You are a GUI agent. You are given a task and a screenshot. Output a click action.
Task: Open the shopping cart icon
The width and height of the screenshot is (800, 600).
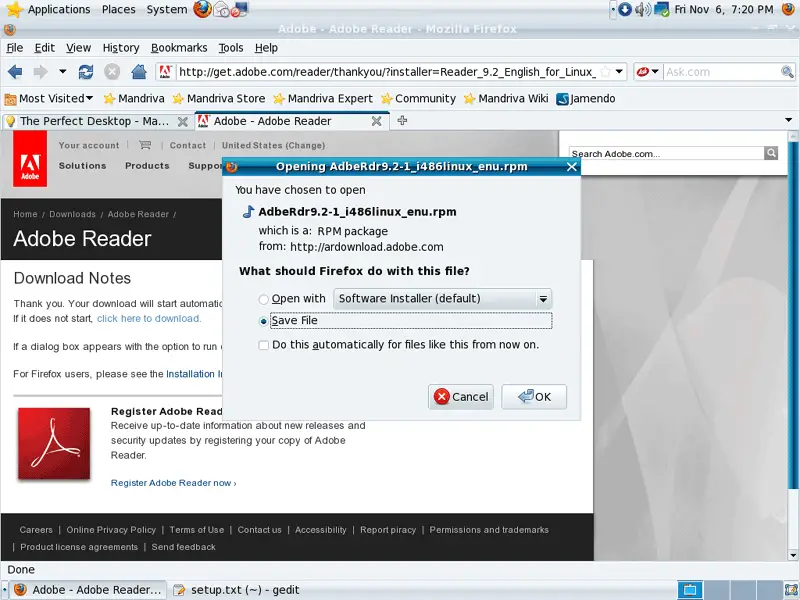tap(145, 145)
